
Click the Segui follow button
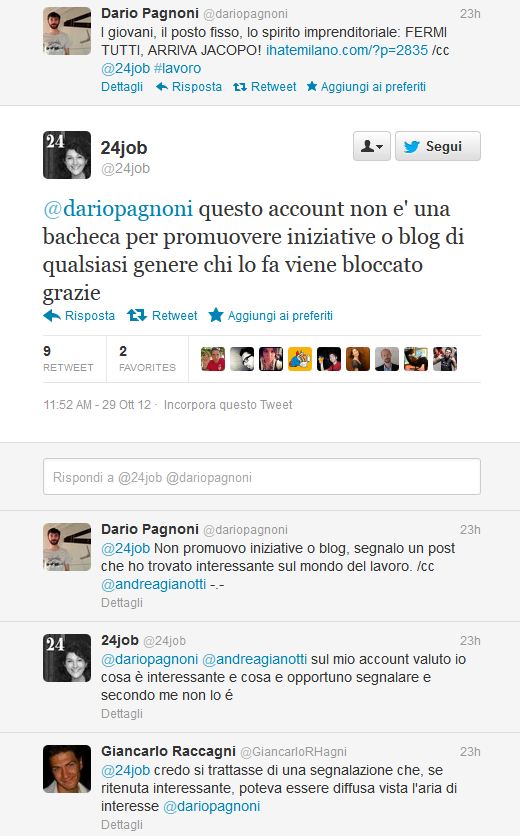coord(437,146)
